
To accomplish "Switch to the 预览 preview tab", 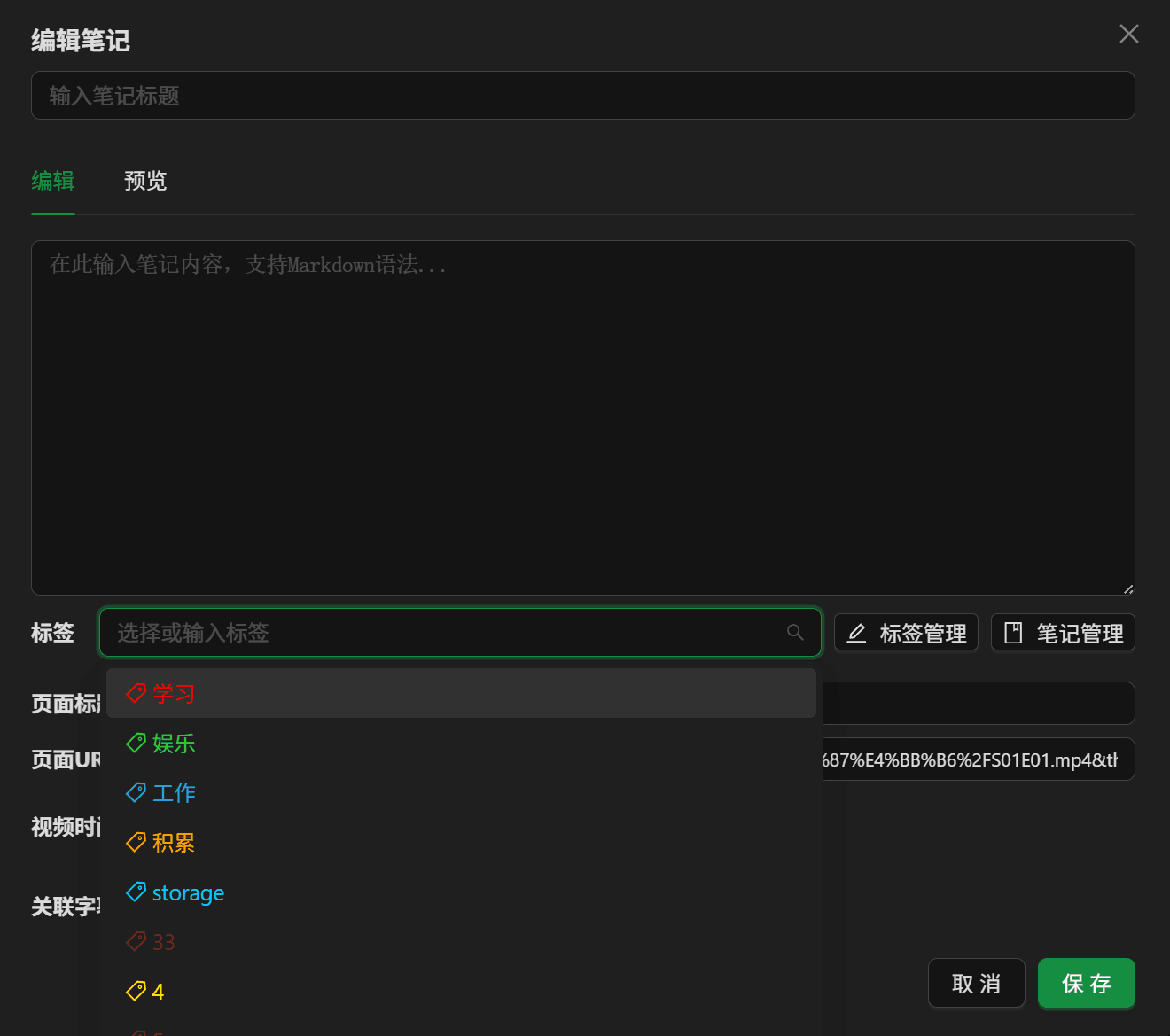I will (x=145, y=181).
